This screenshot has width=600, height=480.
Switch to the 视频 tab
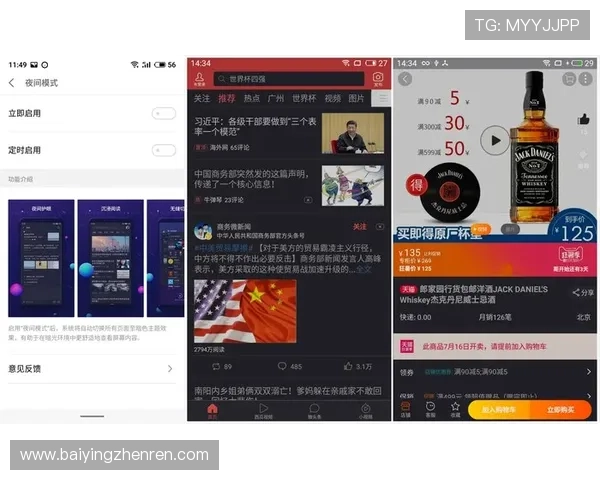pos(333,98)
